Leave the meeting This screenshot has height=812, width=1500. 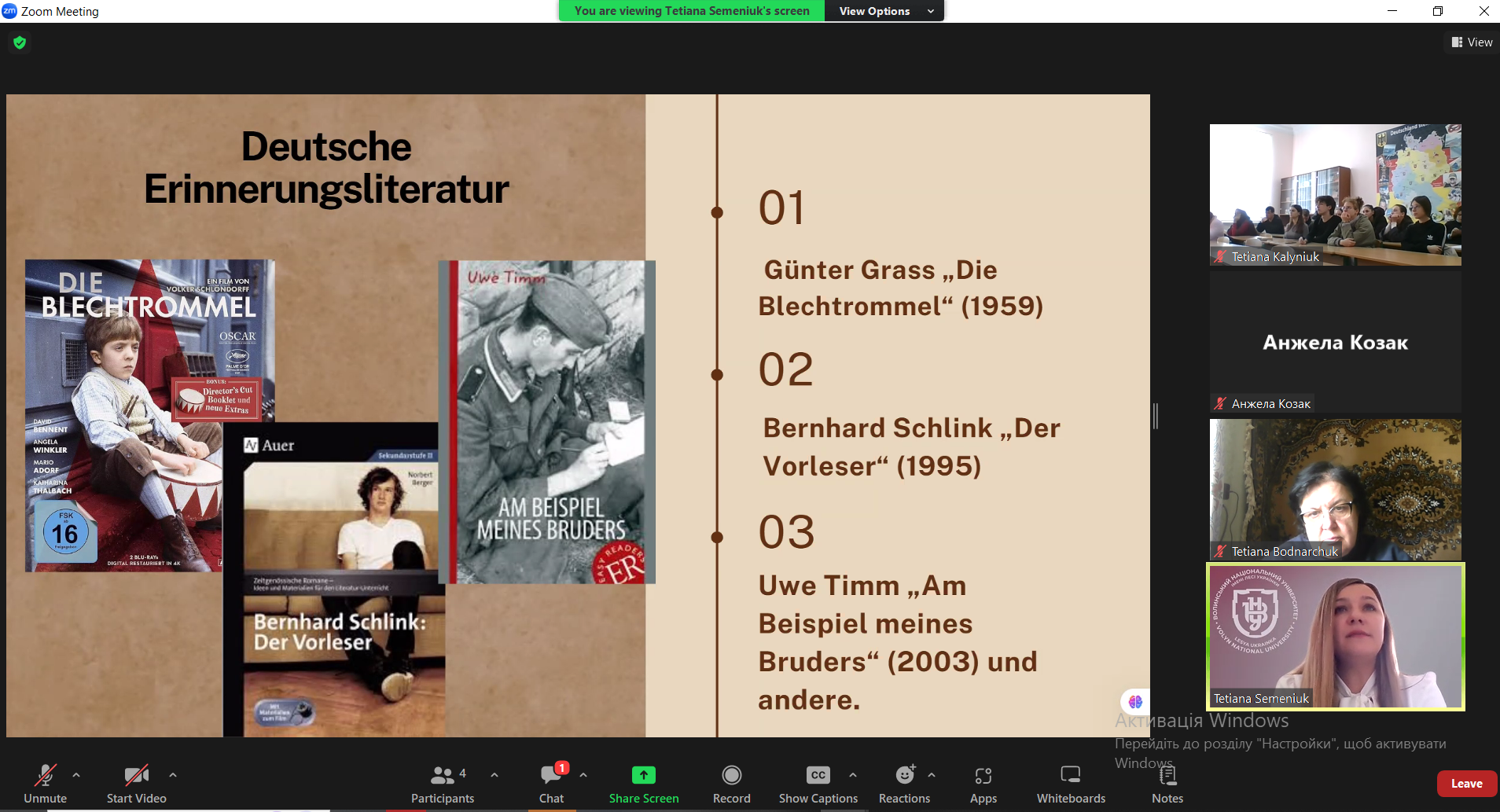coord(1466,784)
